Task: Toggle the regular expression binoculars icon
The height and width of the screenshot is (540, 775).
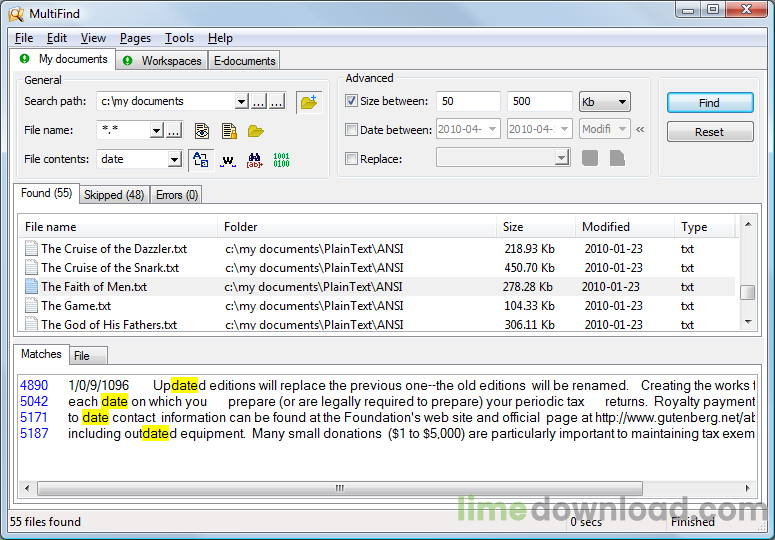Action: 254,160
